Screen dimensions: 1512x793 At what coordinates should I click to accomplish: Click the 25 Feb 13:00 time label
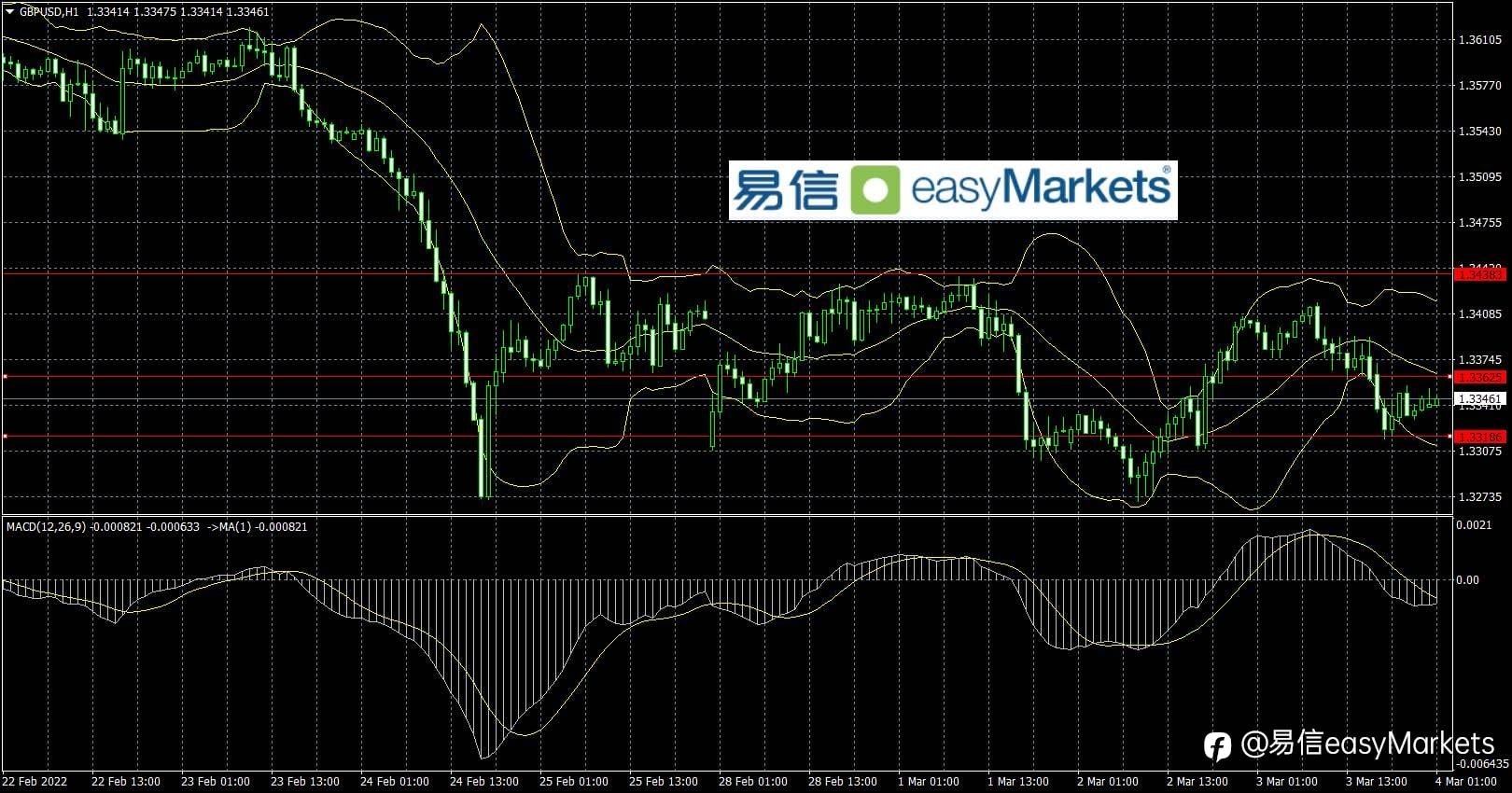pos(663,782)
